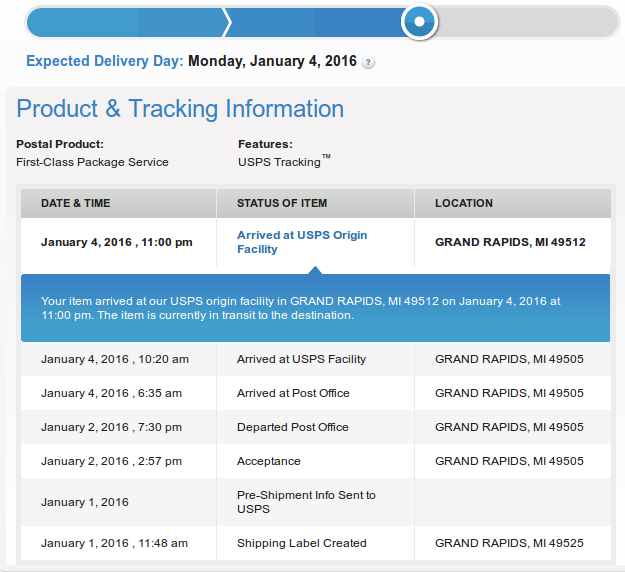Click the circular progress marker on delivery bar
This screenshot has width=625, height=572.
[420, 21]
